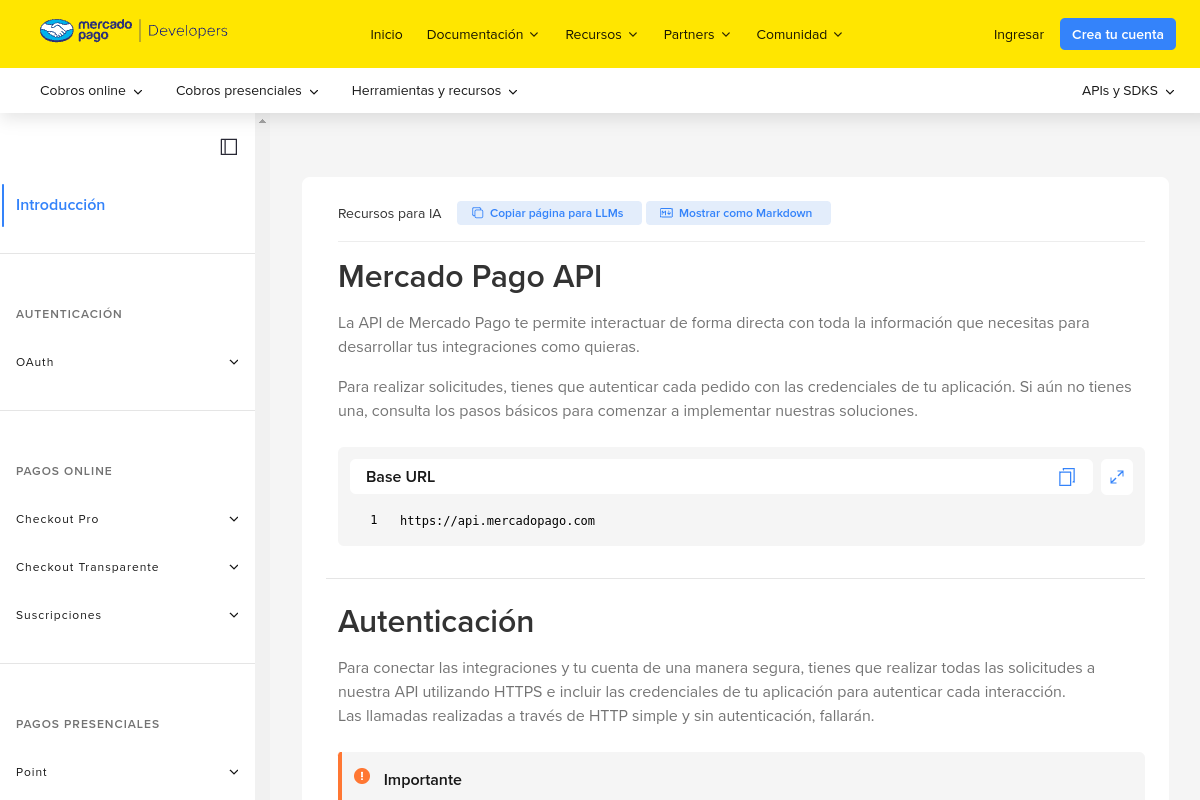Expand the Base URL code block fullscreen
Viewport: 1200px width, 800px height.
(1117, 477)
